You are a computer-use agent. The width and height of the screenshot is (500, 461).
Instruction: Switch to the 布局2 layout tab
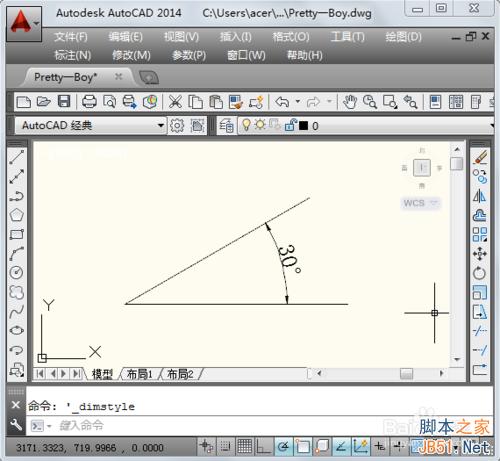pyautogui.click(x=180, y=374)
